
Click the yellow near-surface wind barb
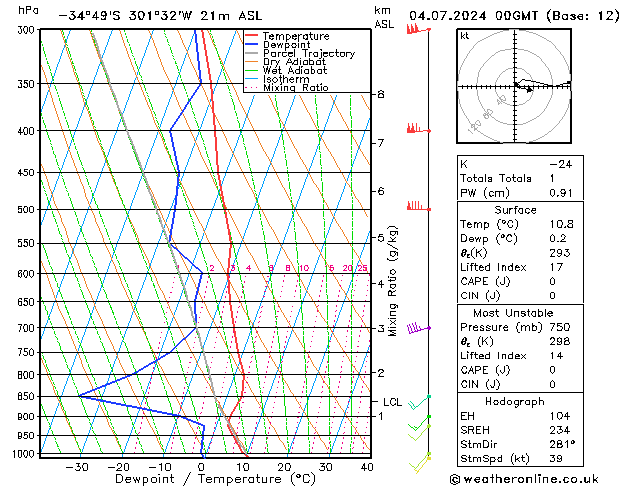click(420, 465)
